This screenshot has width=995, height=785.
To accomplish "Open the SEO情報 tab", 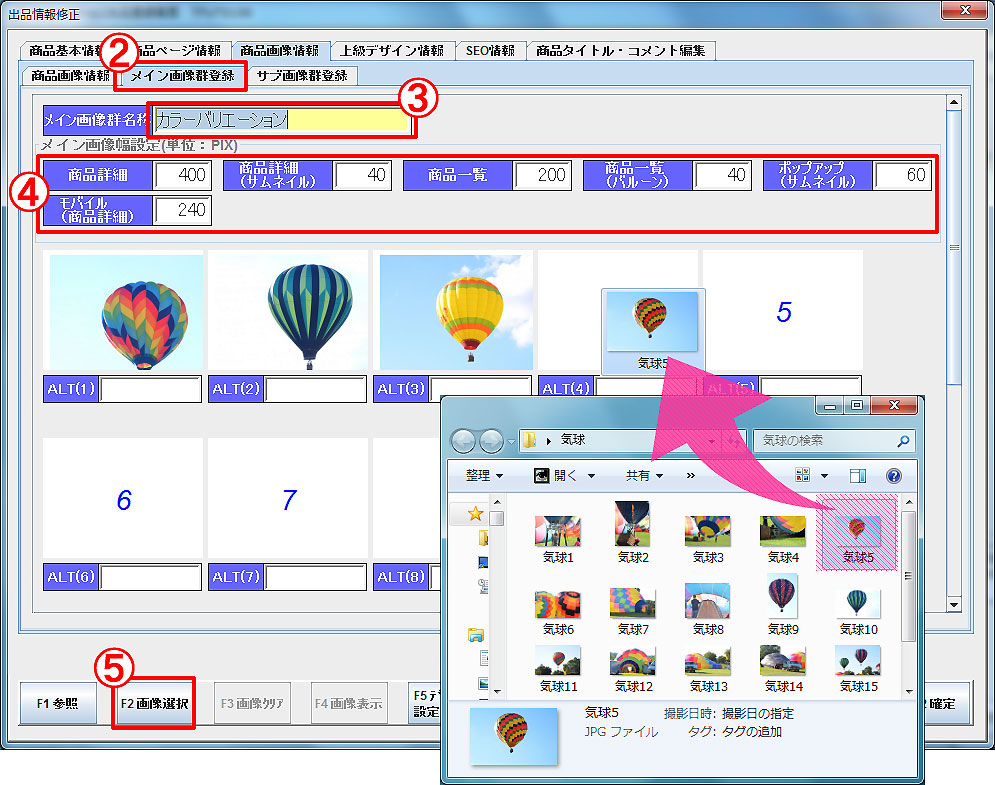I will point(490,50).
